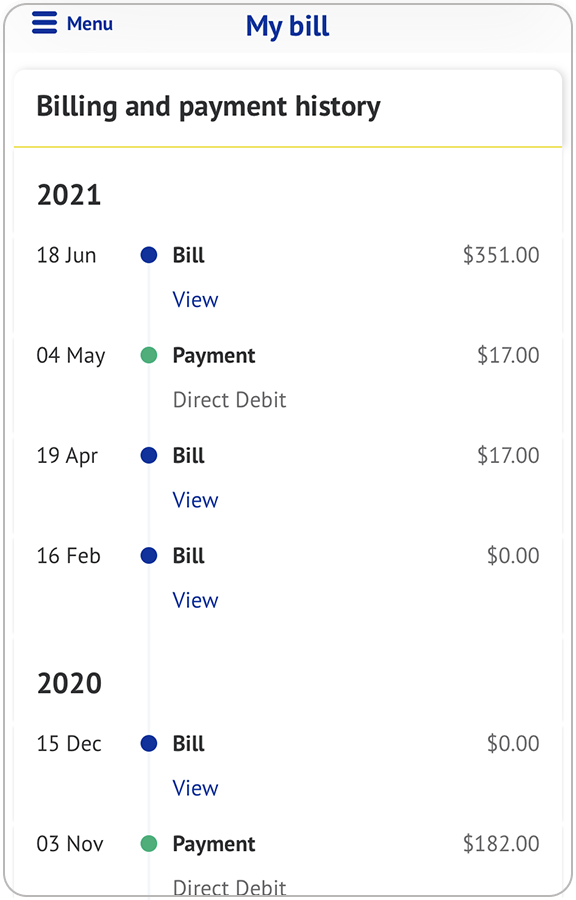The height and width of the screenshot is (900, 576).
Task: Select the $182.00 payment amount
Action: click(501, 844)
